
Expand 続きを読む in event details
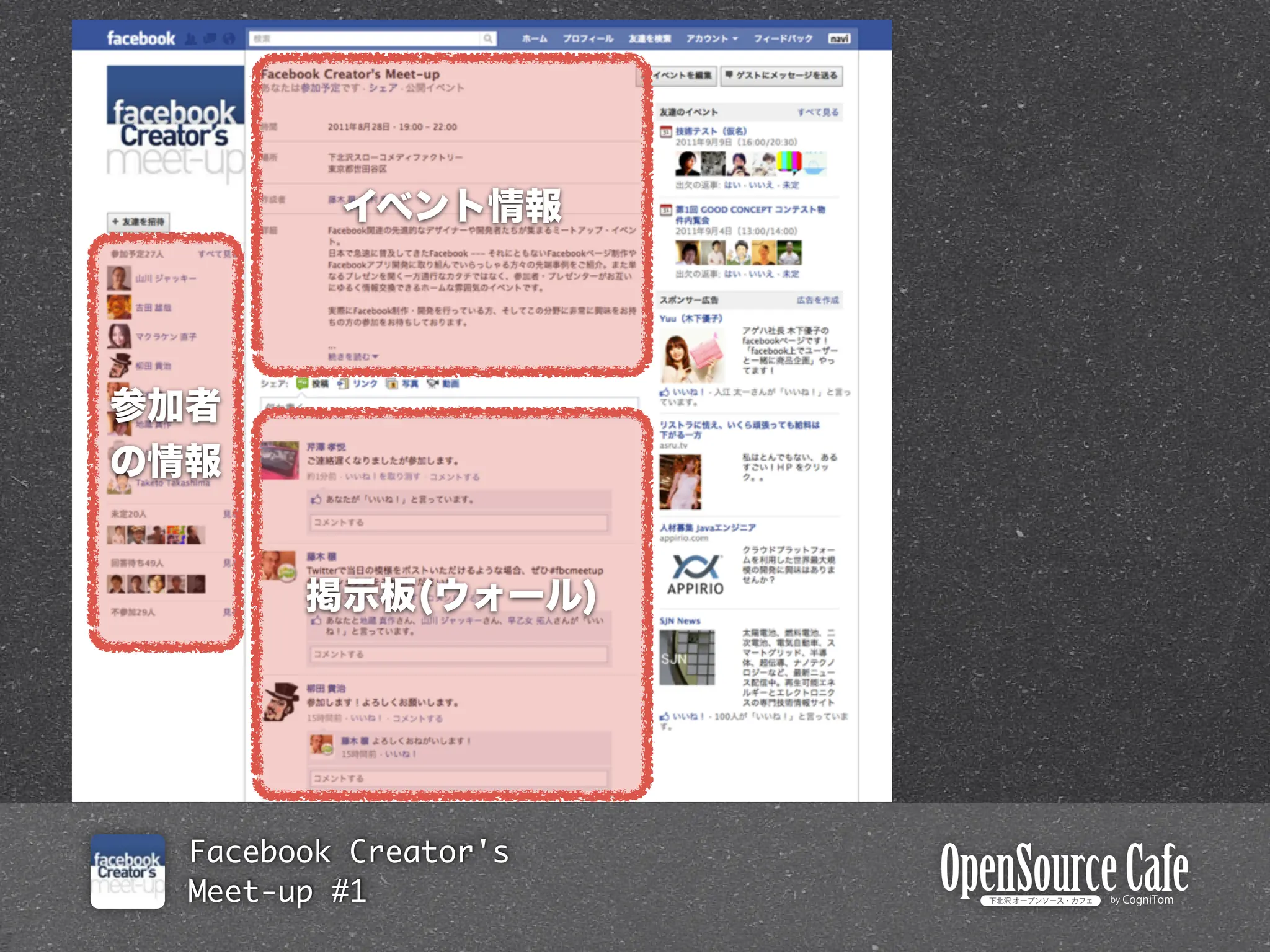(353, 356)
